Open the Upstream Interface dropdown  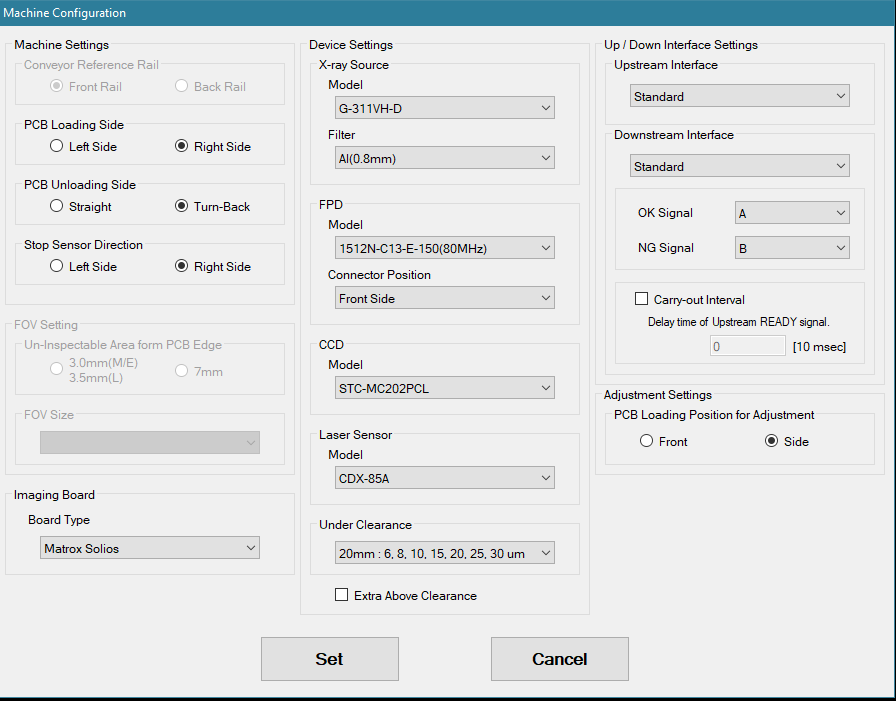[x=739, y=95]
